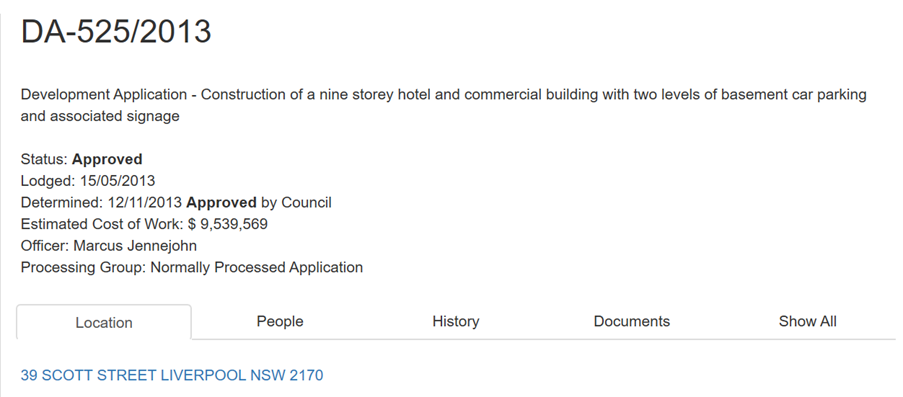Click the bold Approved status word
Viewport: 903px width, 397px height.
pyautogui.click(x=107, y=159)
